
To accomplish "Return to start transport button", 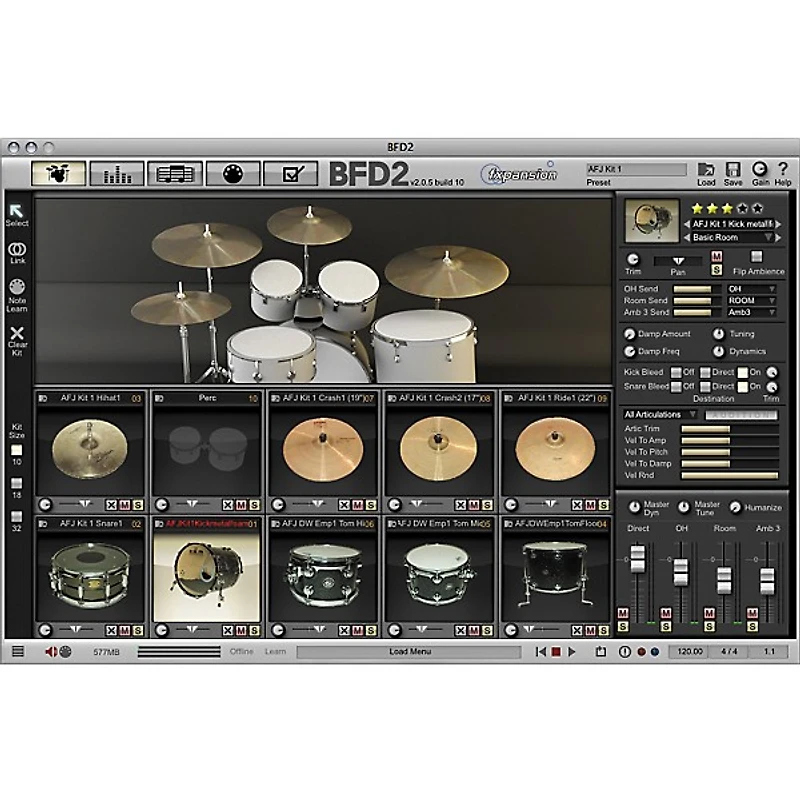I will [x=540, y=652].
